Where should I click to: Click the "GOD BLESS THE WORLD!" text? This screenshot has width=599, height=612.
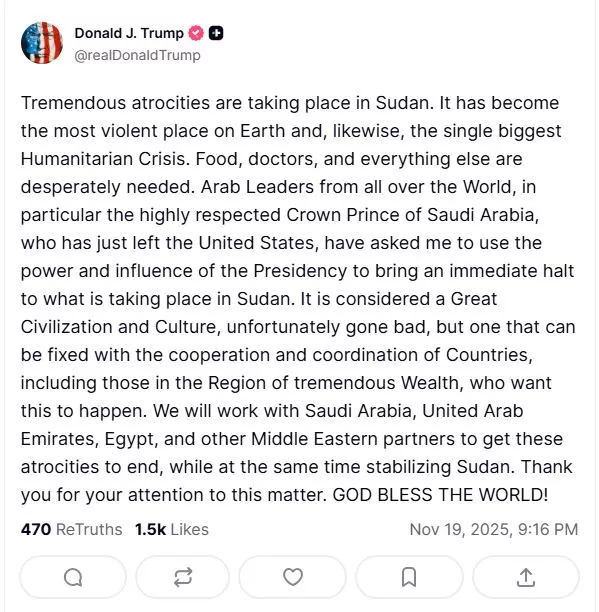(441, 495)
